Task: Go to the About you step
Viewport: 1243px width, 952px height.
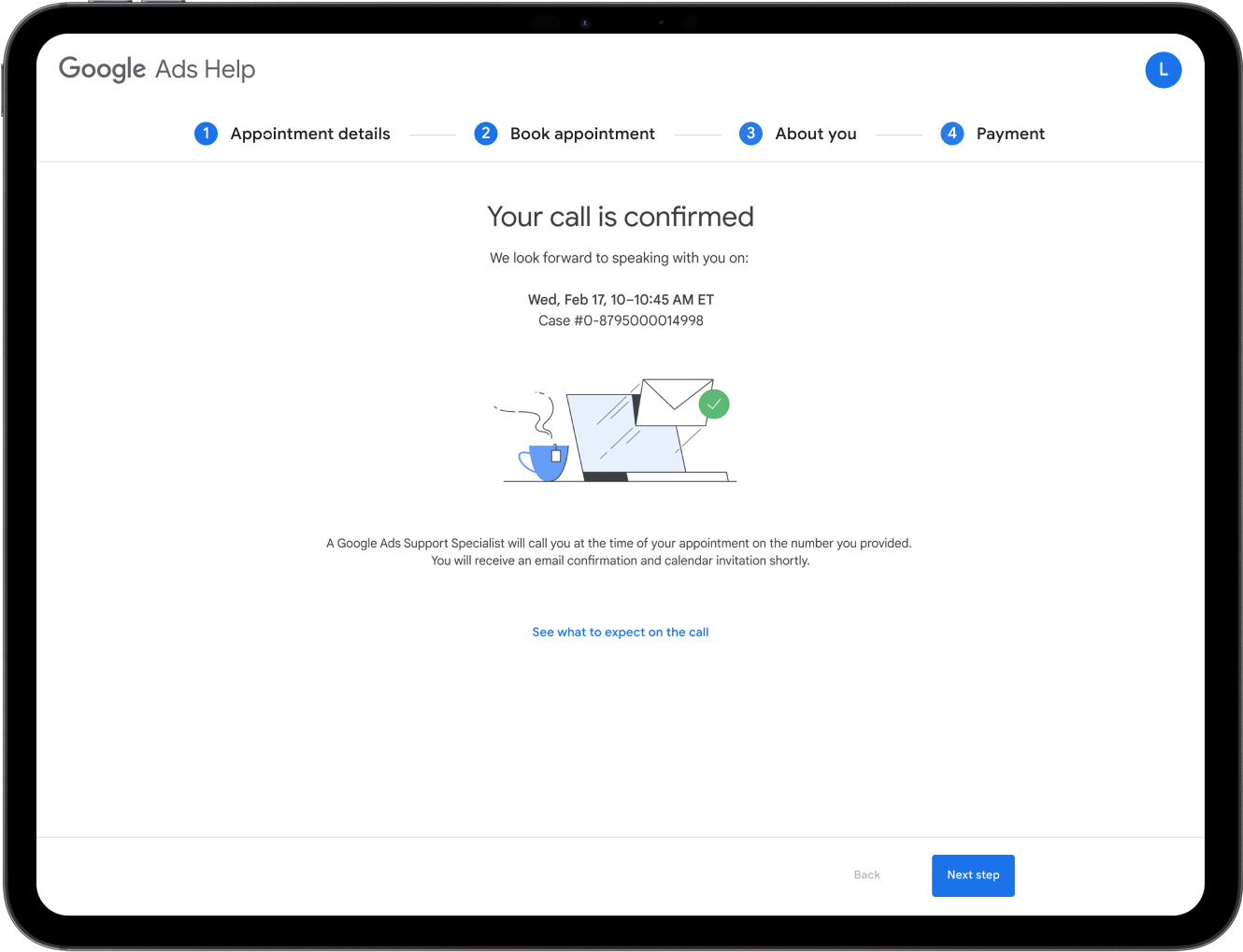Action: [x=816, y=134]
